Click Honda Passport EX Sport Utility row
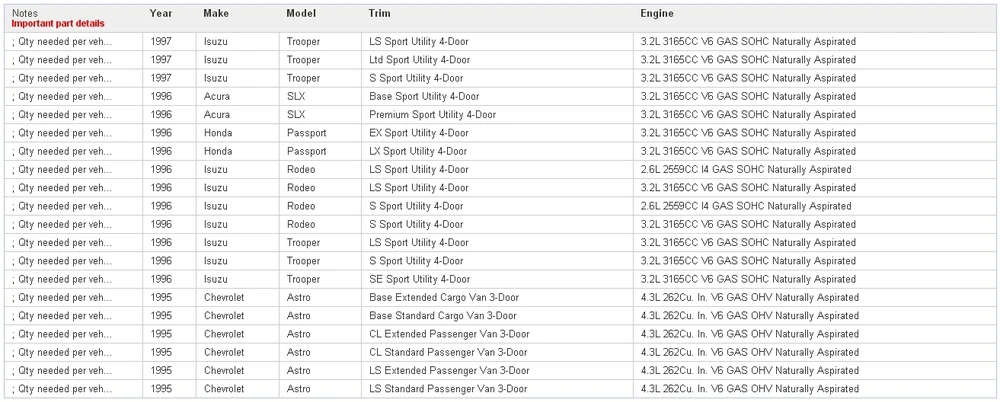The height and width of the screenshot is (402, 1000). [x=500, y=133]
